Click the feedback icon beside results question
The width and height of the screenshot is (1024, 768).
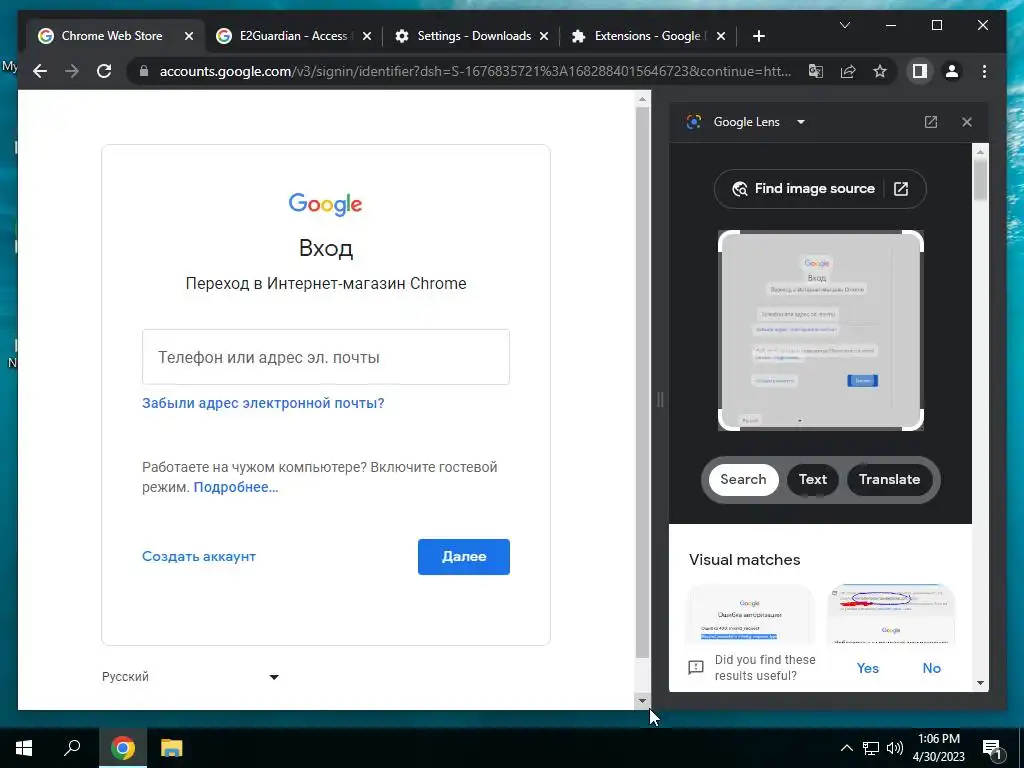696,667
